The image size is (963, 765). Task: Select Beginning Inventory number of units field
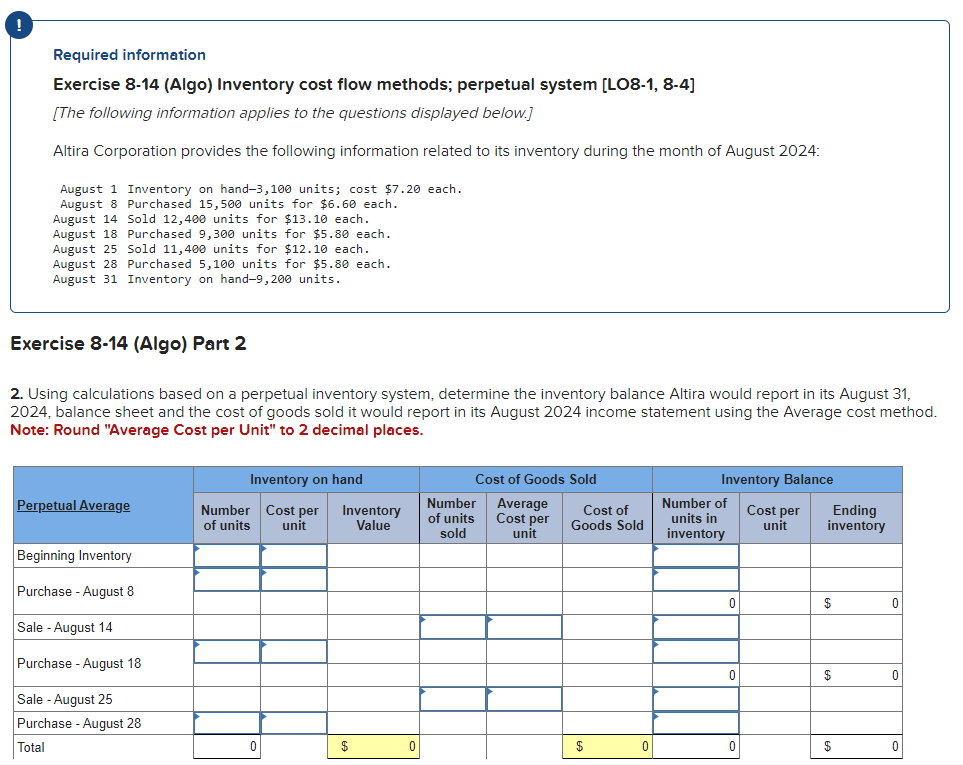227,556
